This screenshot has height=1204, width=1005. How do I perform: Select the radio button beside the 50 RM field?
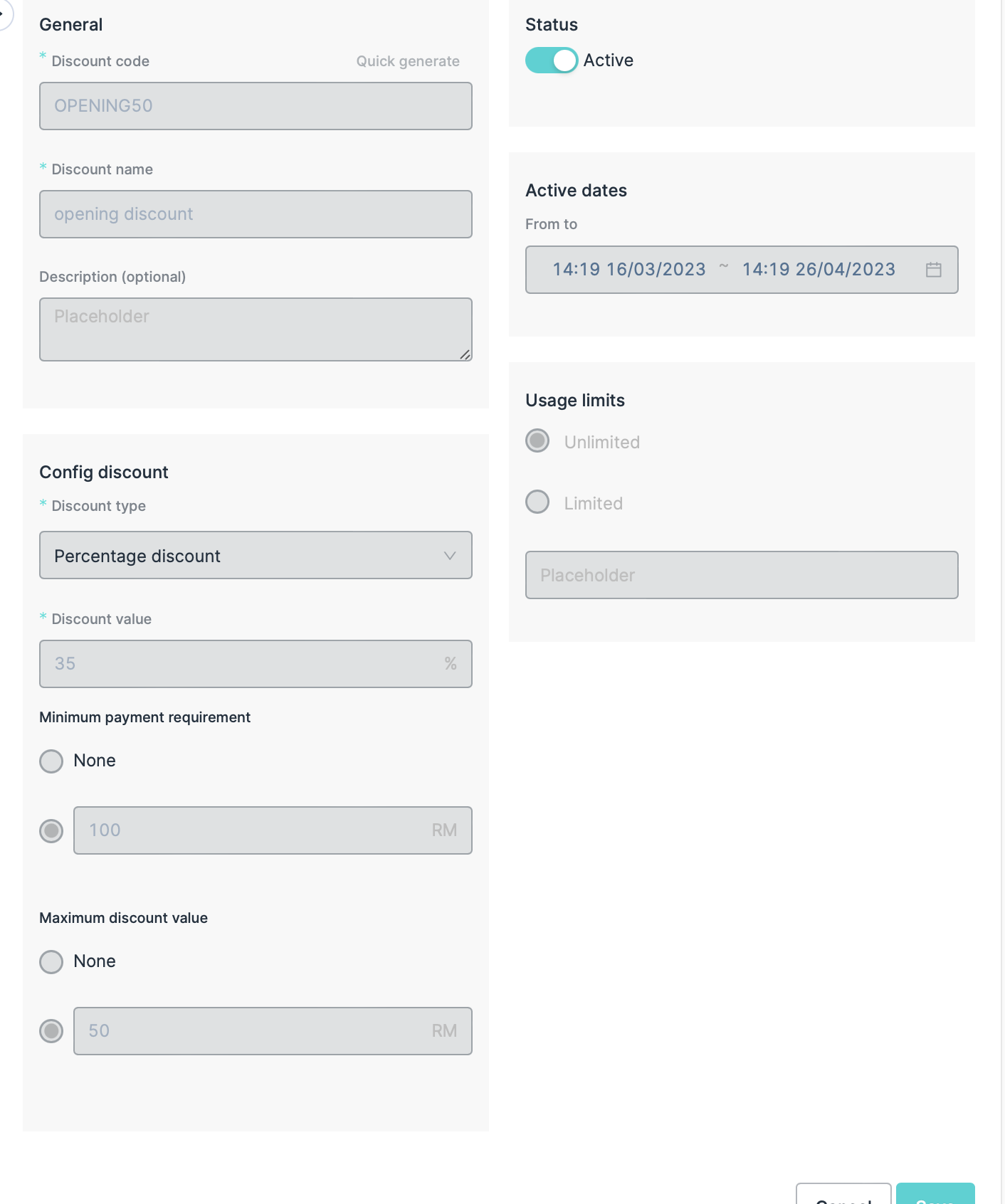tap(51, 1031)
